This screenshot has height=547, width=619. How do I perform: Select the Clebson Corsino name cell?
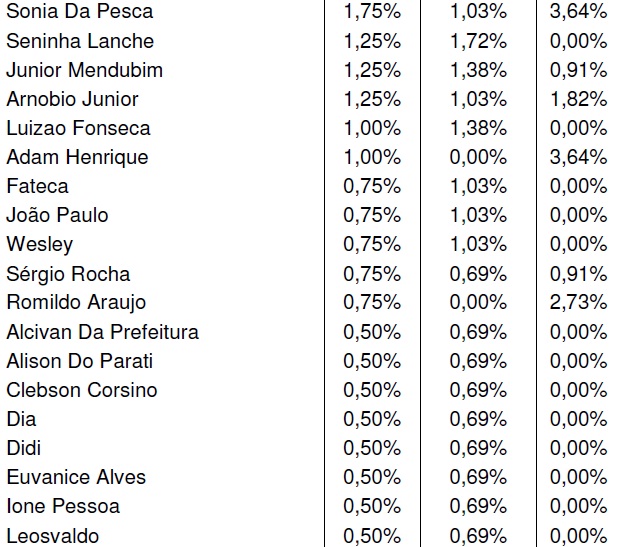click(x=82, y=390)
